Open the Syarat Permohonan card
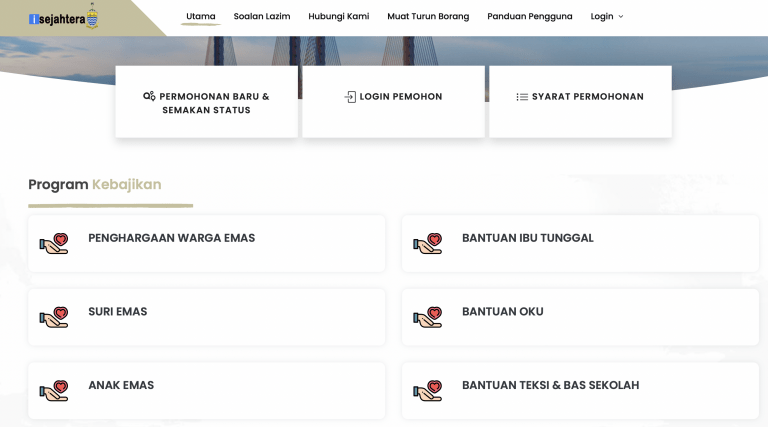 [x=580, y=102]
